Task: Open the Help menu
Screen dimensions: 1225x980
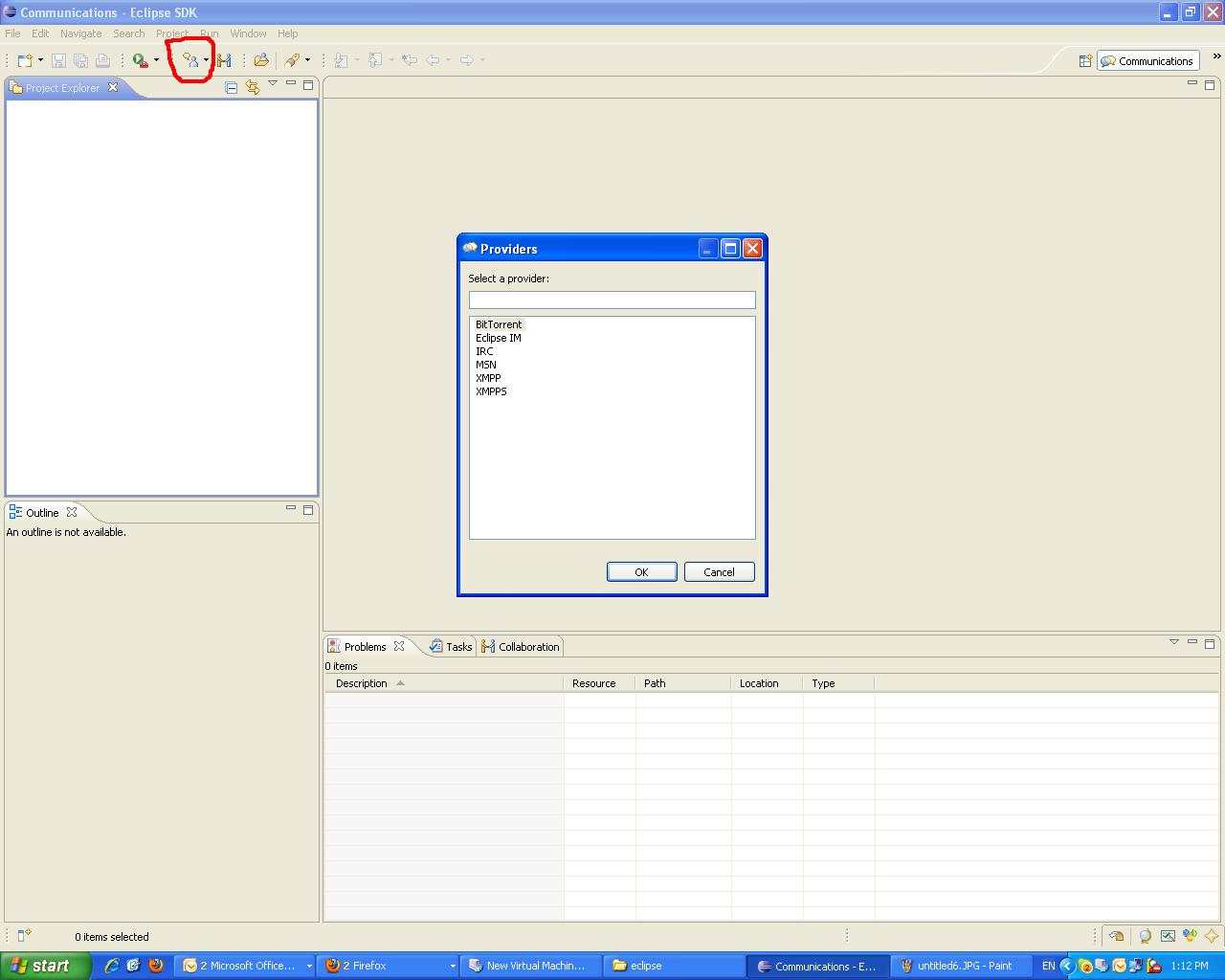Action: point(288,33)
